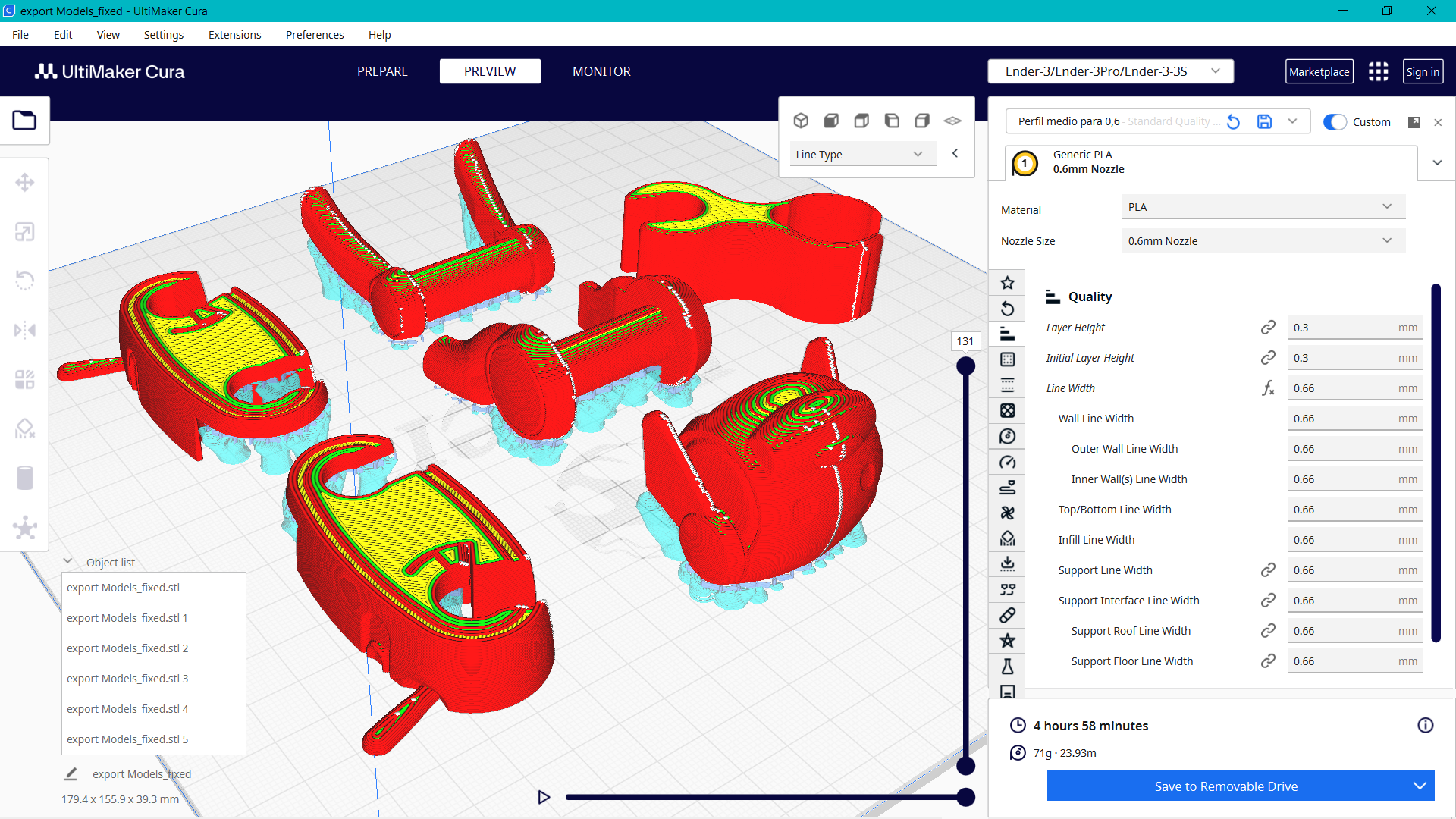
Task: Switch between Custom and Recommended settings
Action: click(x=1335, y=121)
